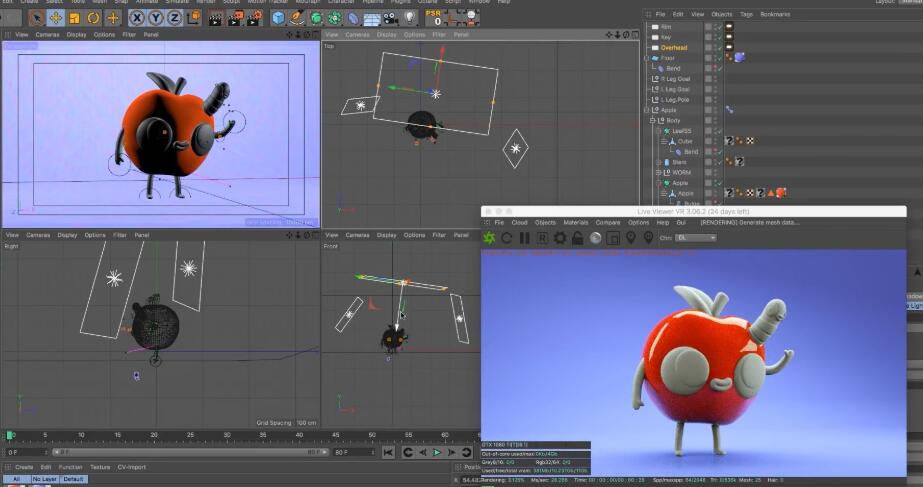Go to start of animation

(388, 452)
